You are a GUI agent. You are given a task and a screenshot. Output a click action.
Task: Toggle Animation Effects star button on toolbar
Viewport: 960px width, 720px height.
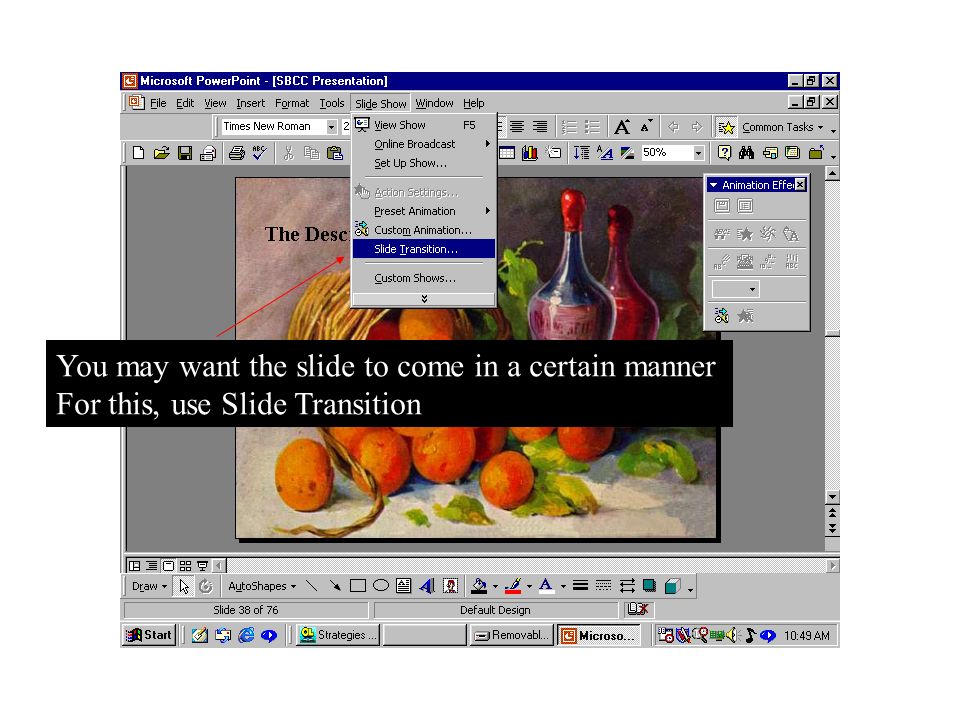pos(726,127)
